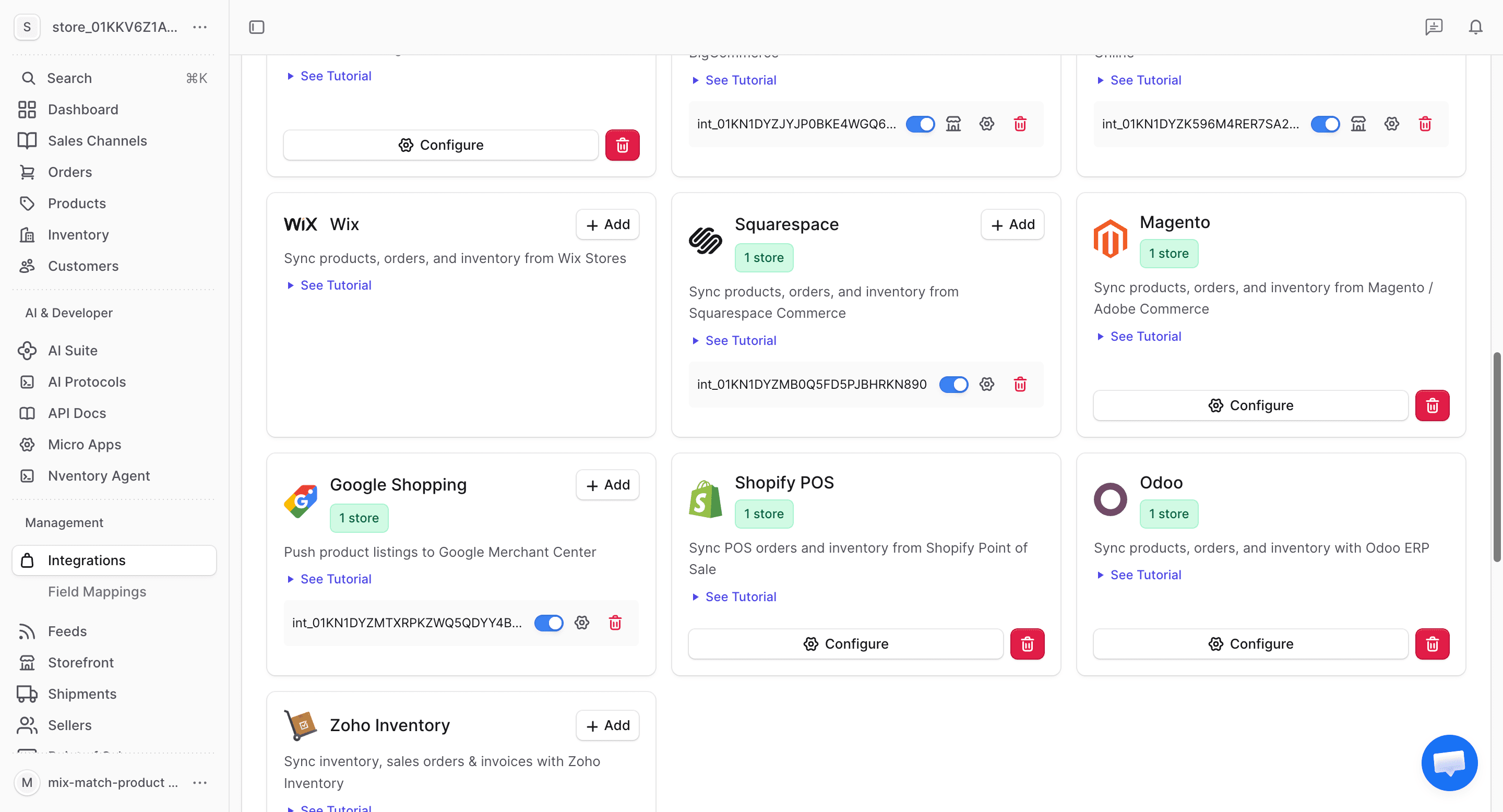Disable the Squarespace integration switch

953,385
